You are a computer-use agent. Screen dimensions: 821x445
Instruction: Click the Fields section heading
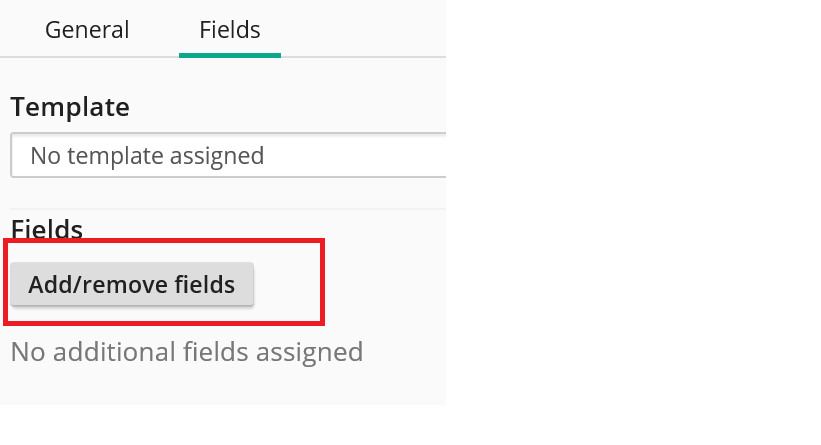point(46,230)
